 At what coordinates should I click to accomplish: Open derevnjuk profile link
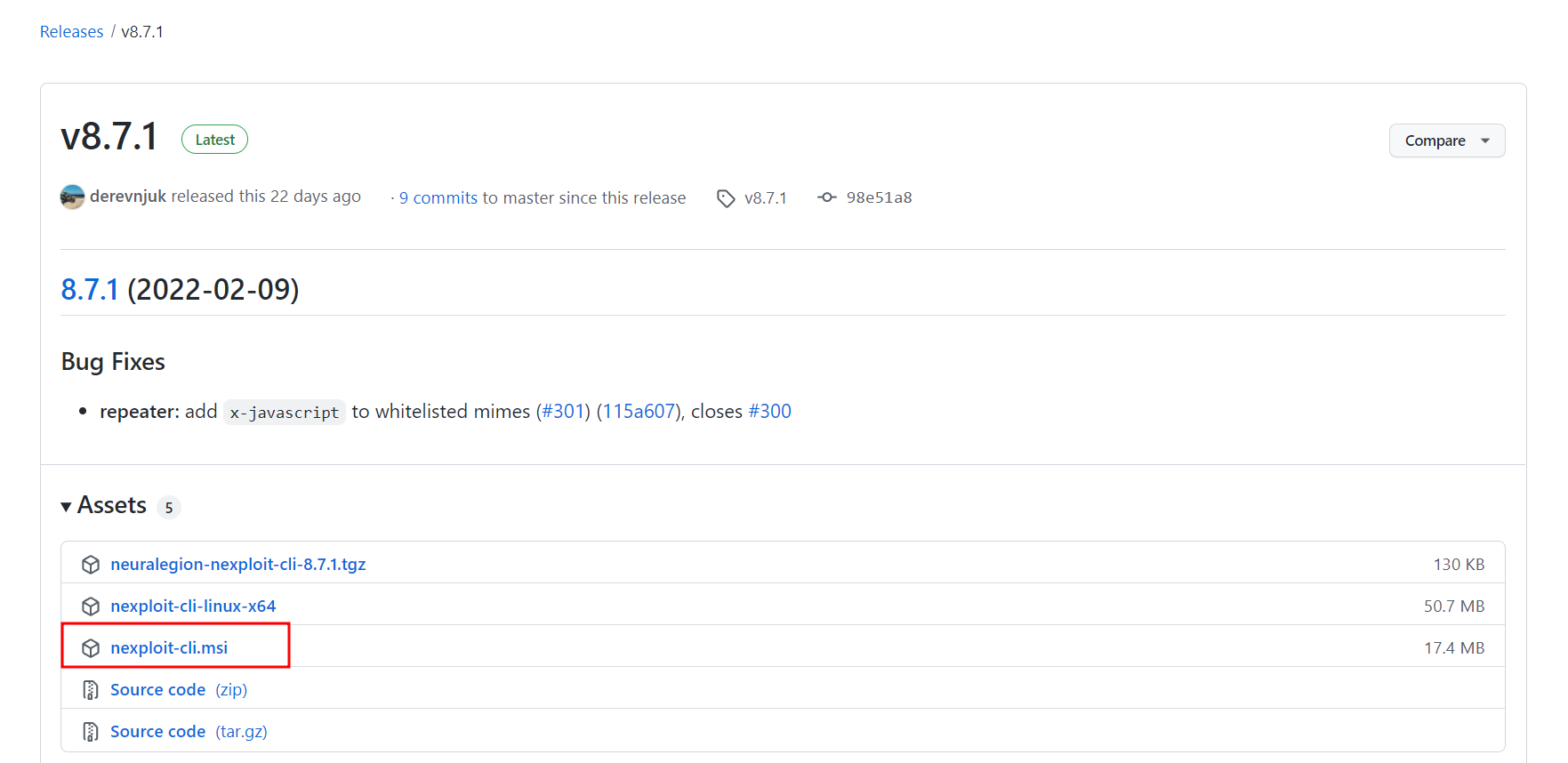coord(128,197)
